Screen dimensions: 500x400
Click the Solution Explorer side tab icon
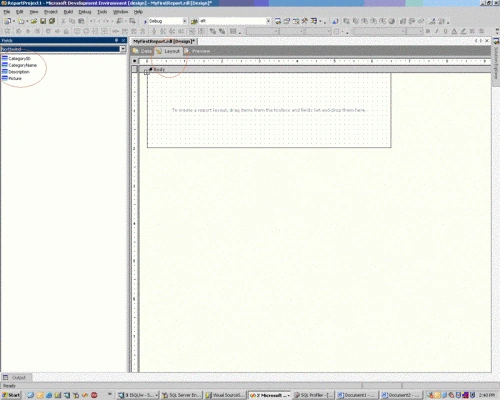496,41
